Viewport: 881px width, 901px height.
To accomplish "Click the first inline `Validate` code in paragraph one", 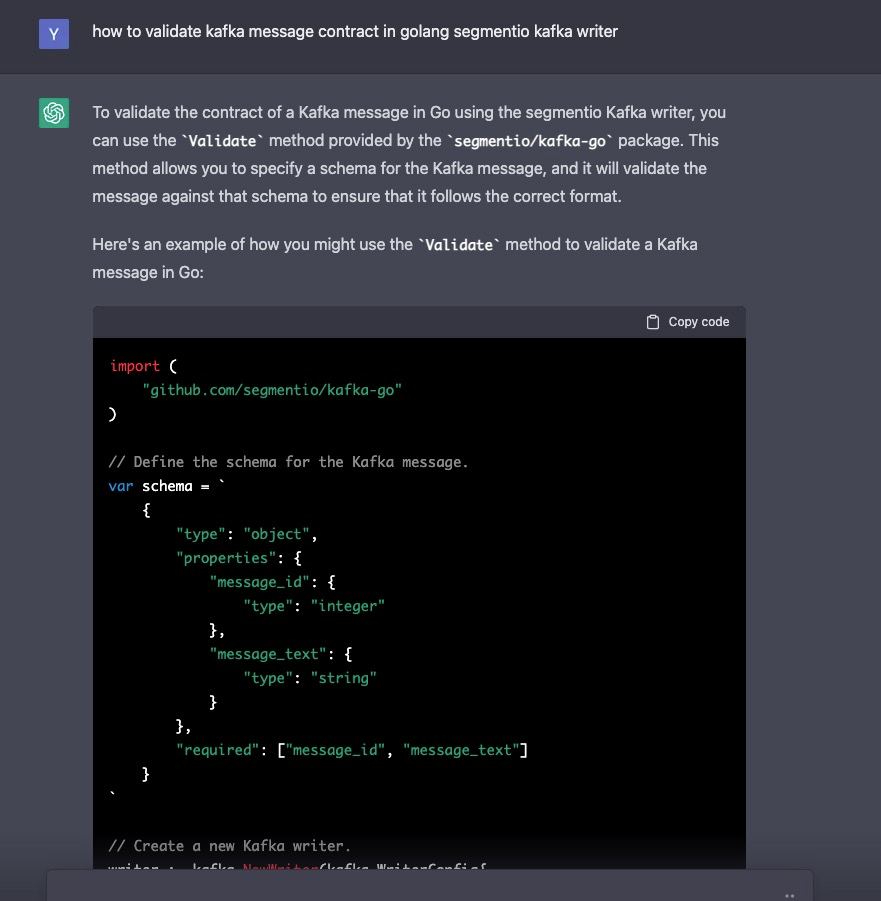I will point(222,141).
